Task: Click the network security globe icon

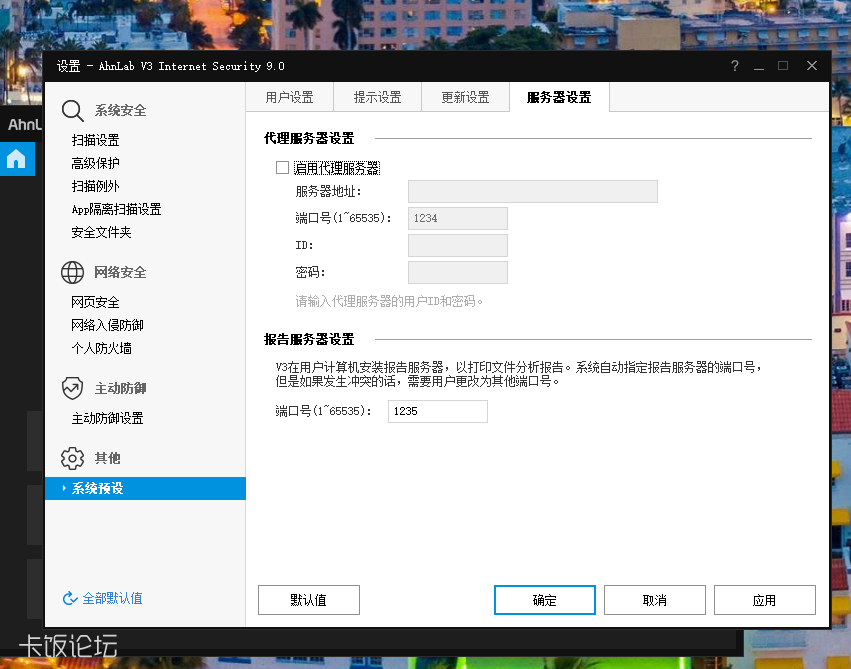Action: [x=71, y=272]
